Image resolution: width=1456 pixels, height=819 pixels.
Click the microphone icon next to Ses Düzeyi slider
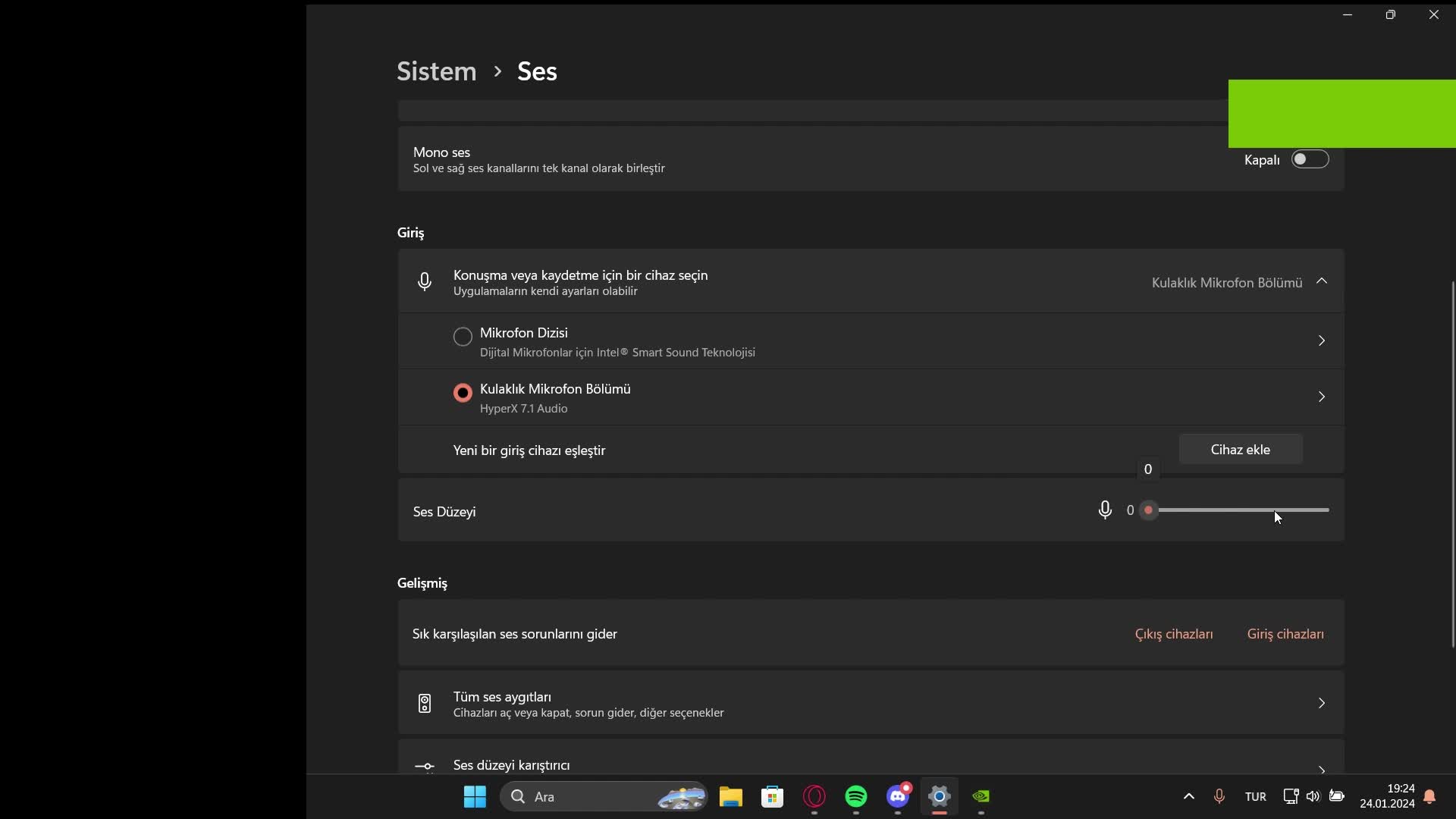(1105, 510)
